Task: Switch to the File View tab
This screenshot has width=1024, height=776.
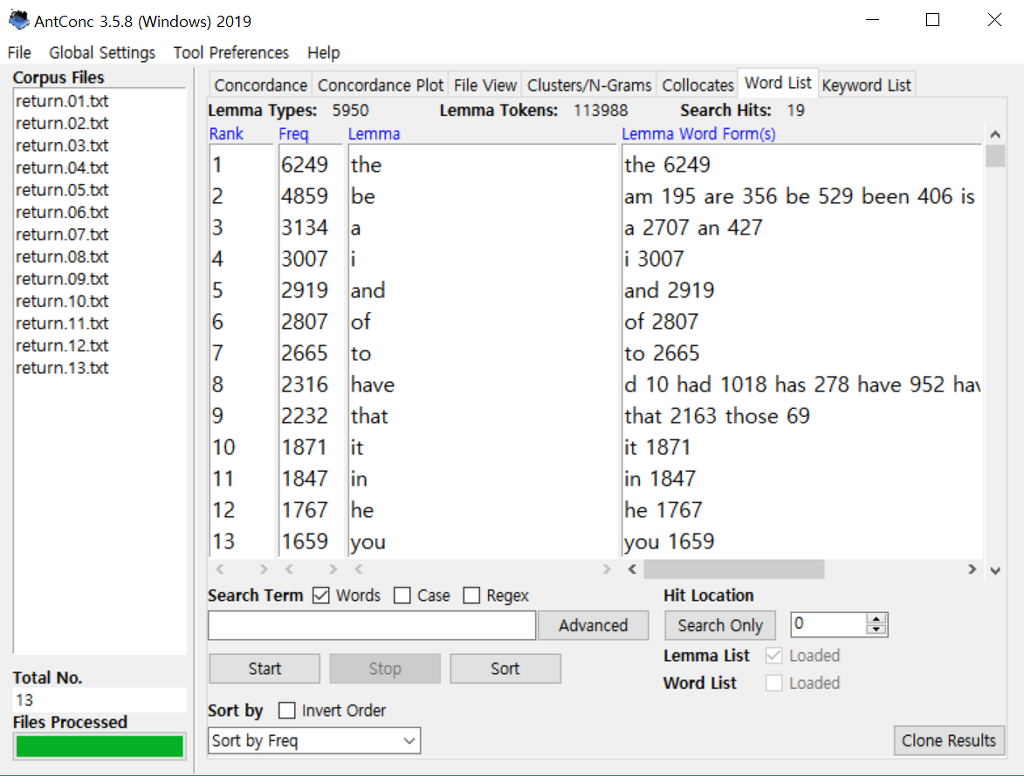Action: [x=485, y=85]
